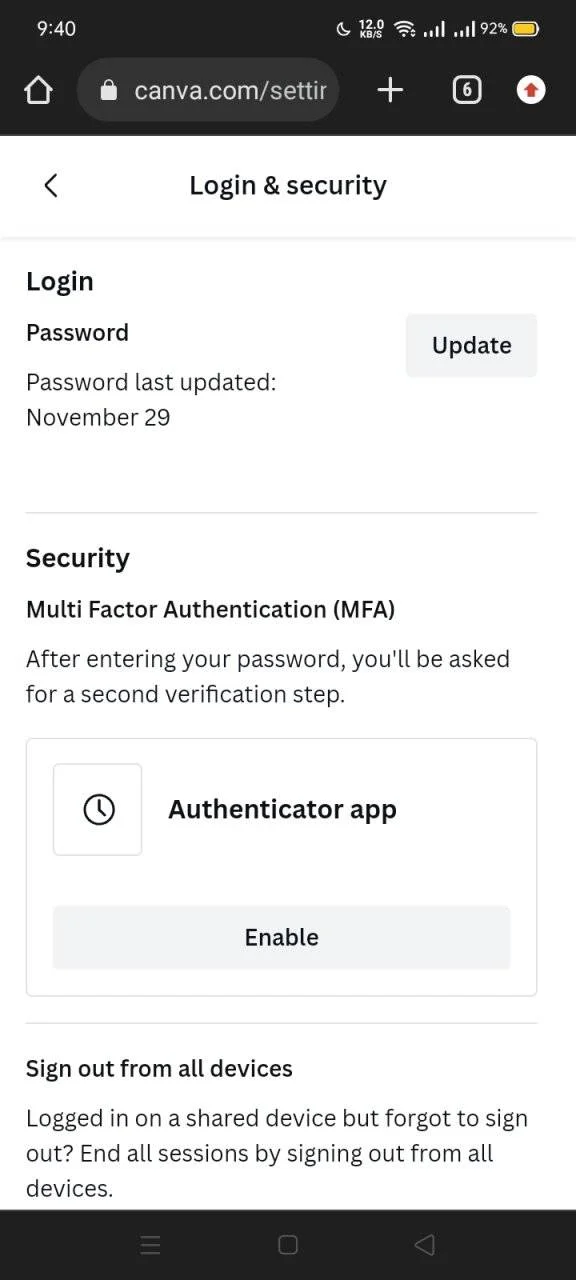Tap the do-not-disturb moon status icon

point(343,29)
